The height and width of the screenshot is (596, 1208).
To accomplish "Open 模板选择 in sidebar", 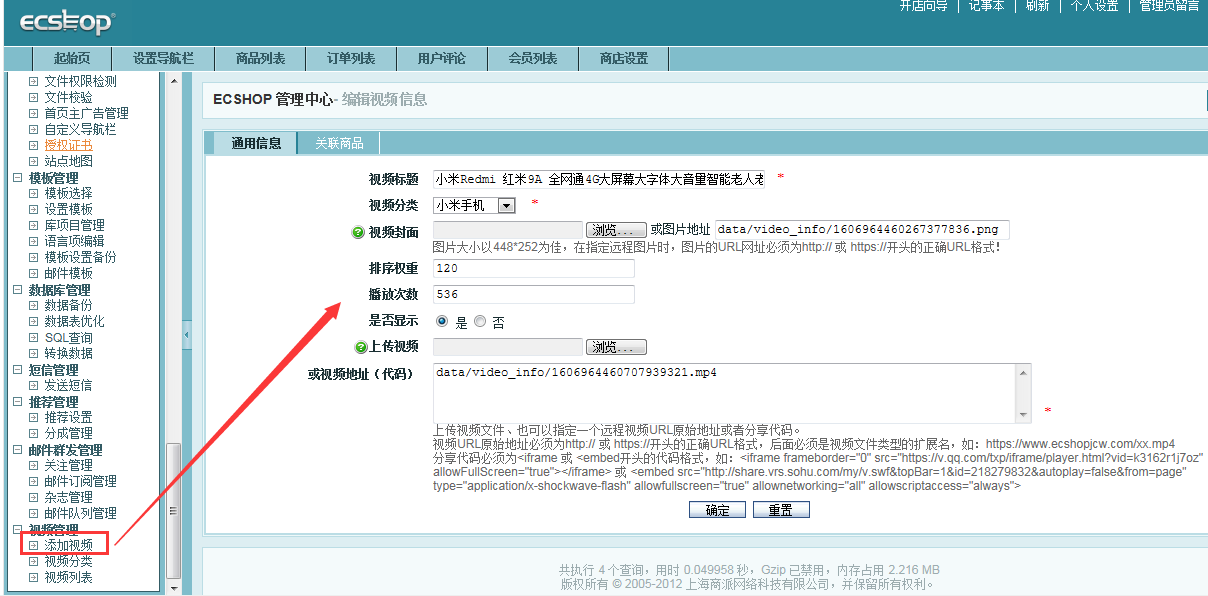I will click(69, 193).
